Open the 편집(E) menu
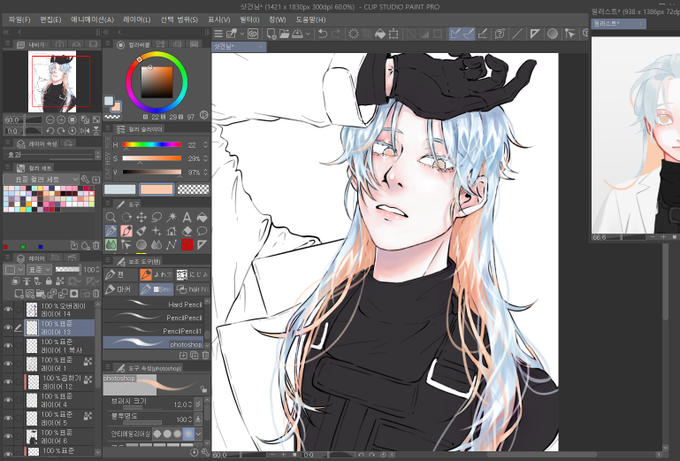The height and width of the screenshot is (461, 680). (x=51, y=20)
